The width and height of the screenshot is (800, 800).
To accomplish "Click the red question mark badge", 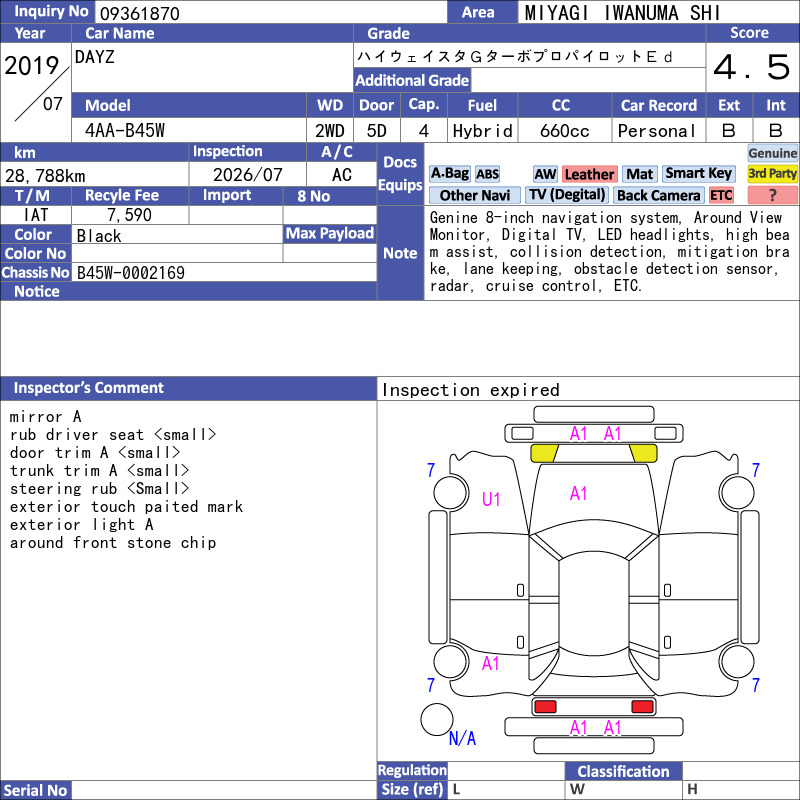I will [772, 195].
